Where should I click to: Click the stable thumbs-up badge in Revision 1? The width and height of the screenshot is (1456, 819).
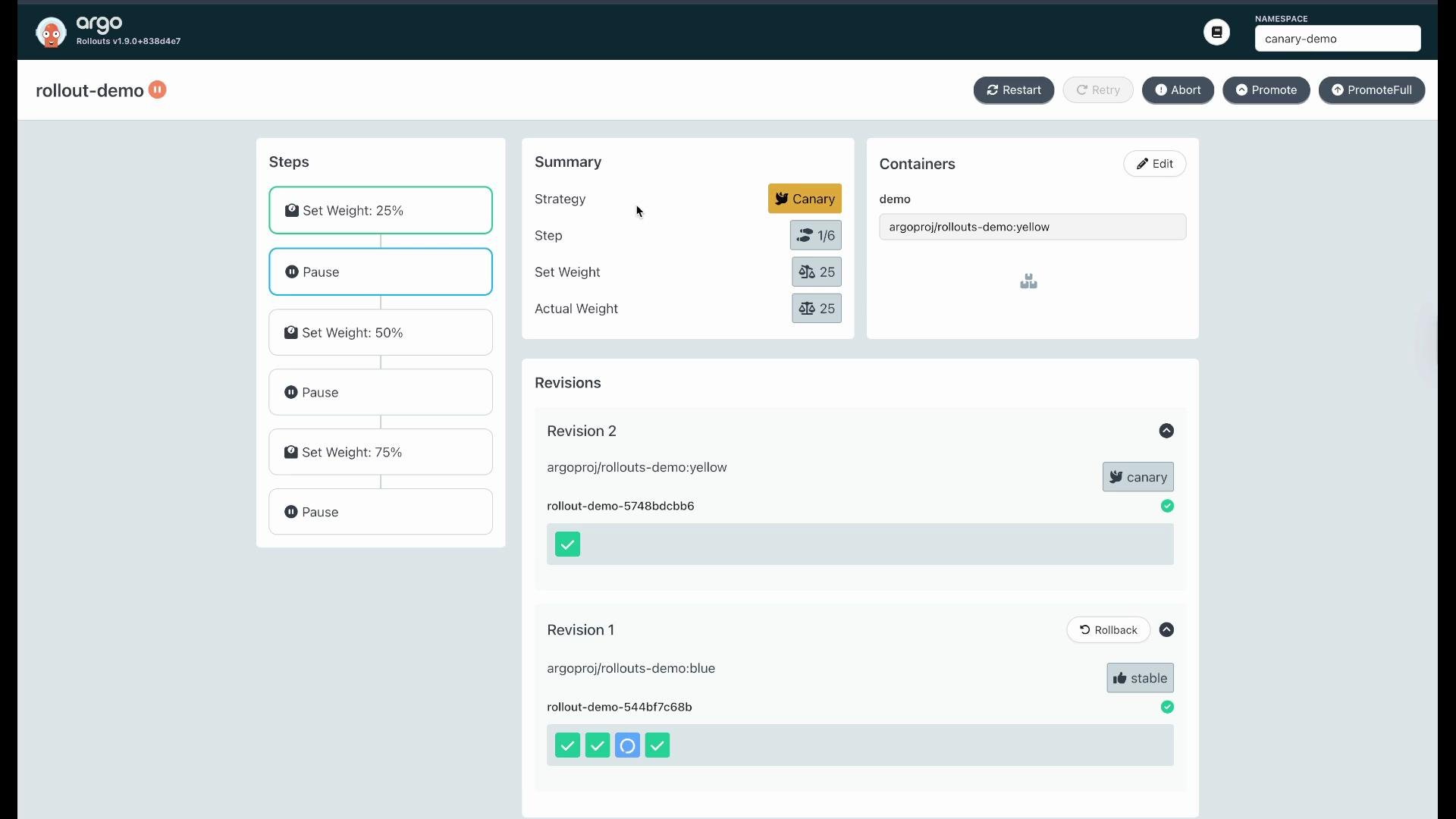click(1141, 678)
